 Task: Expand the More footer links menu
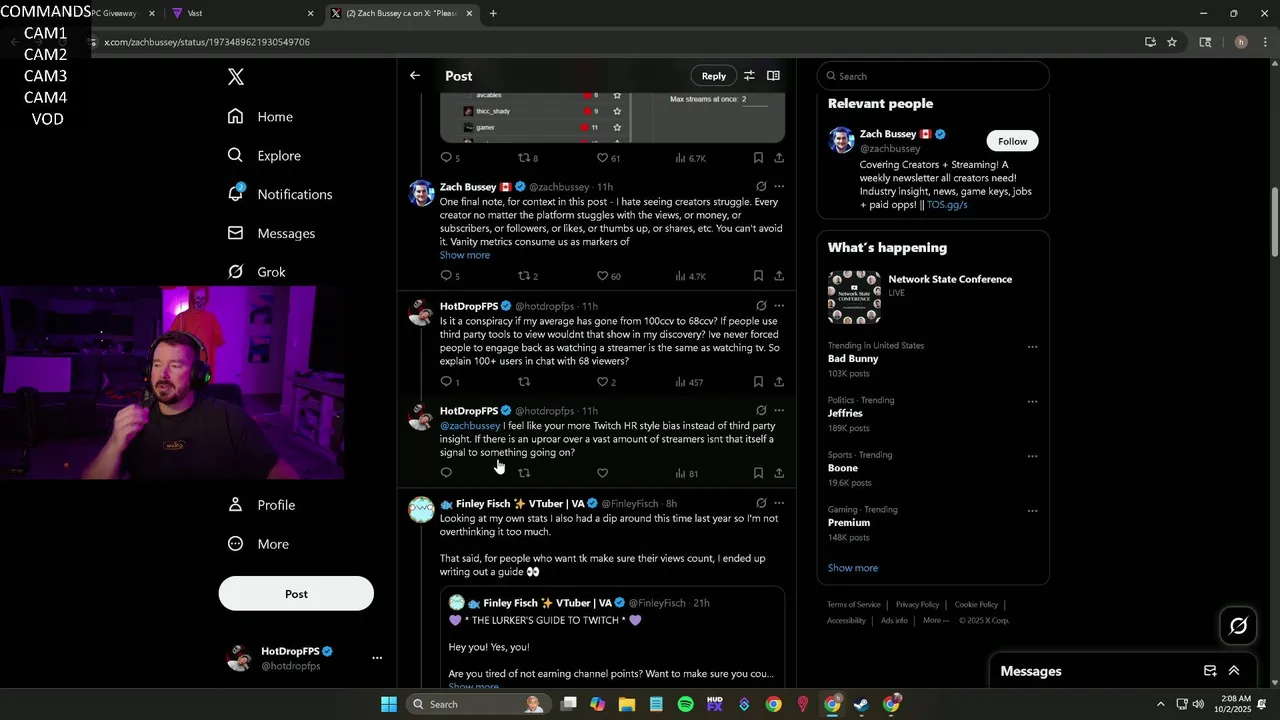(936, 620)
